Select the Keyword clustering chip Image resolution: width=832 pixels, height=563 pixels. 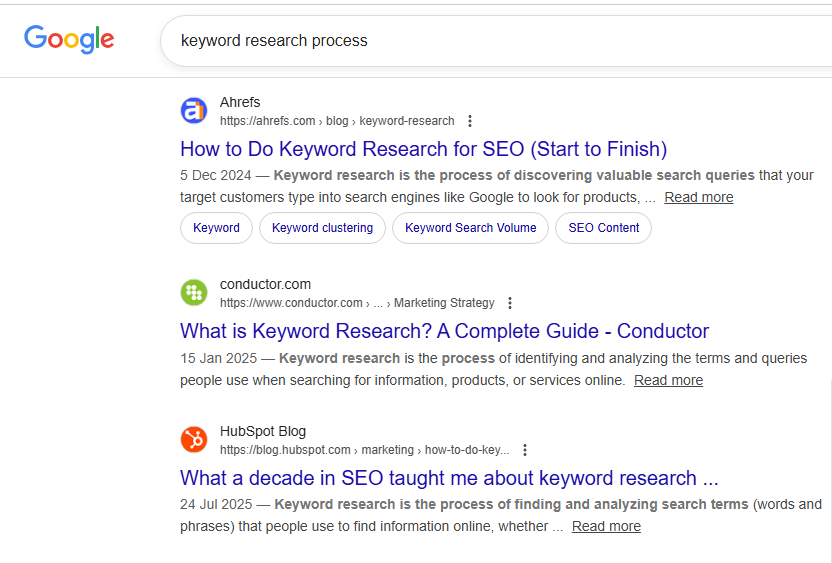[322, 228]
